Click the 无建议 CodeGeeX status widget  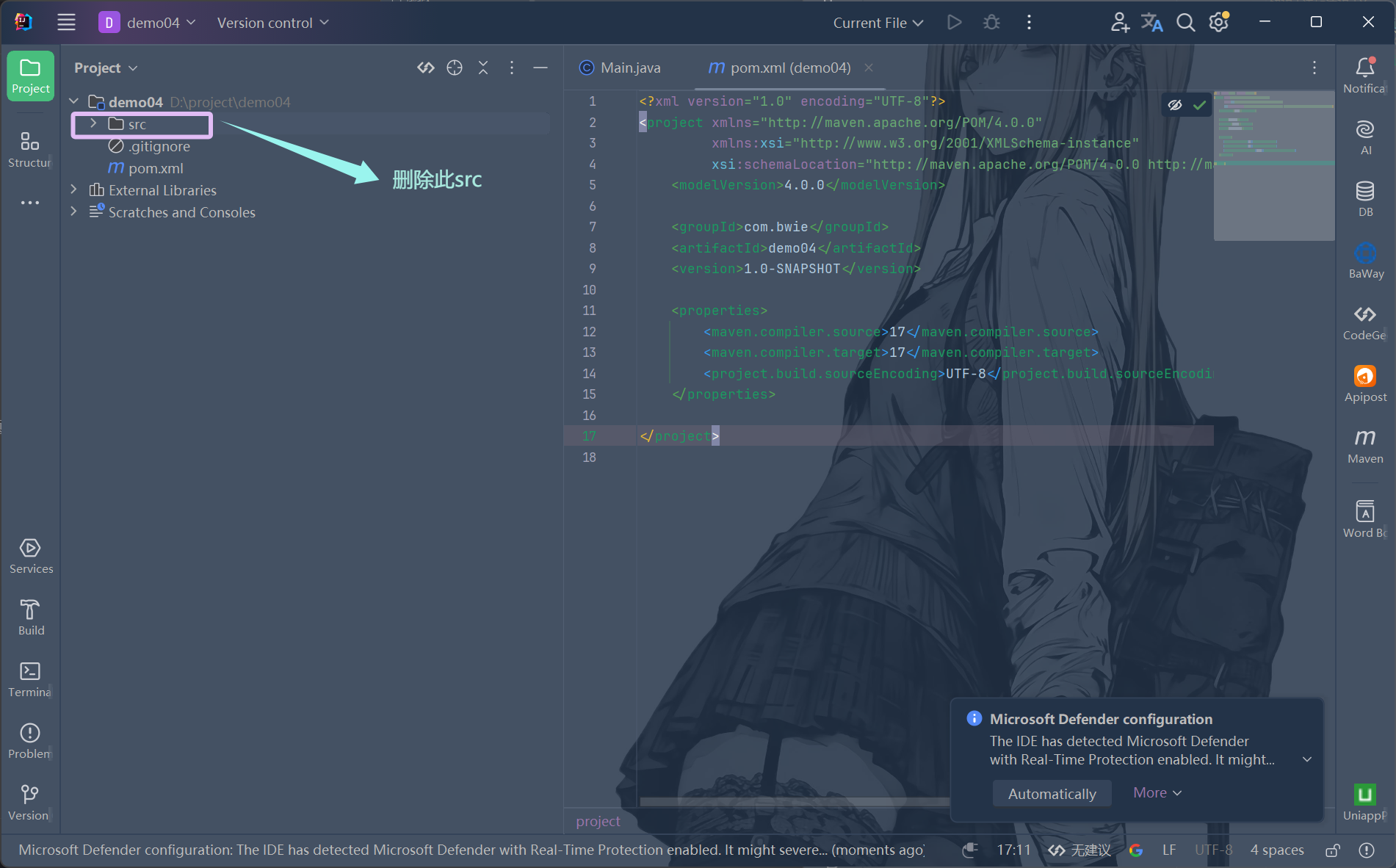coord(1079,850)
